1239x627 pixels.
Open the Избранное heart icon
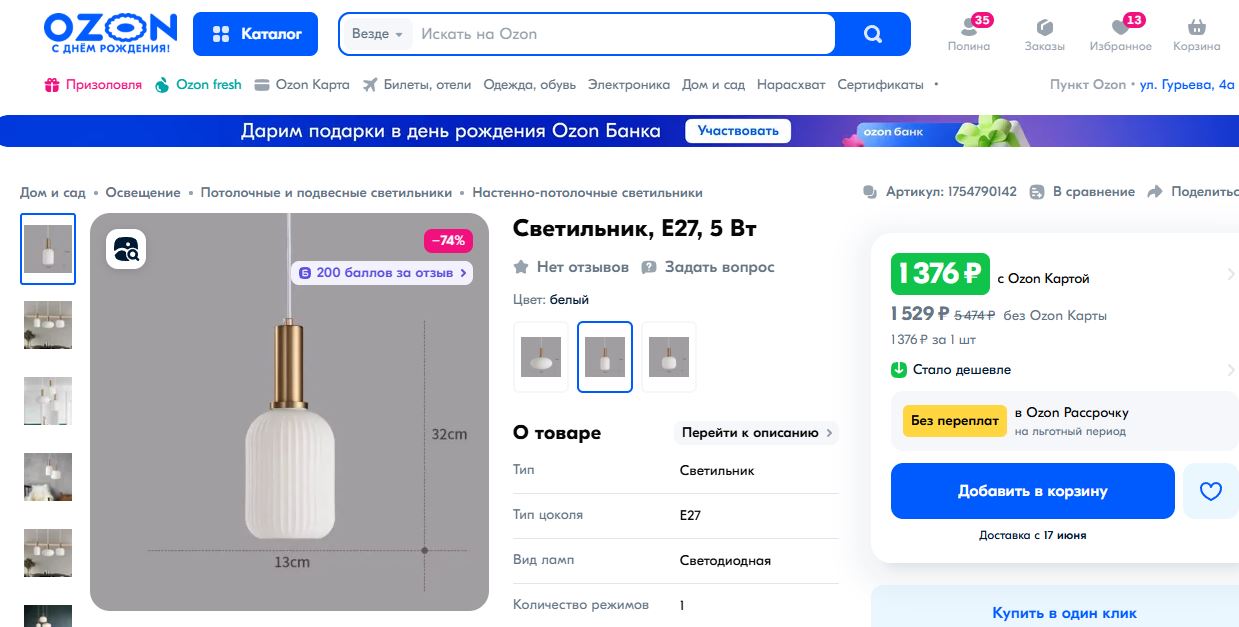(x=1118, y=27)
